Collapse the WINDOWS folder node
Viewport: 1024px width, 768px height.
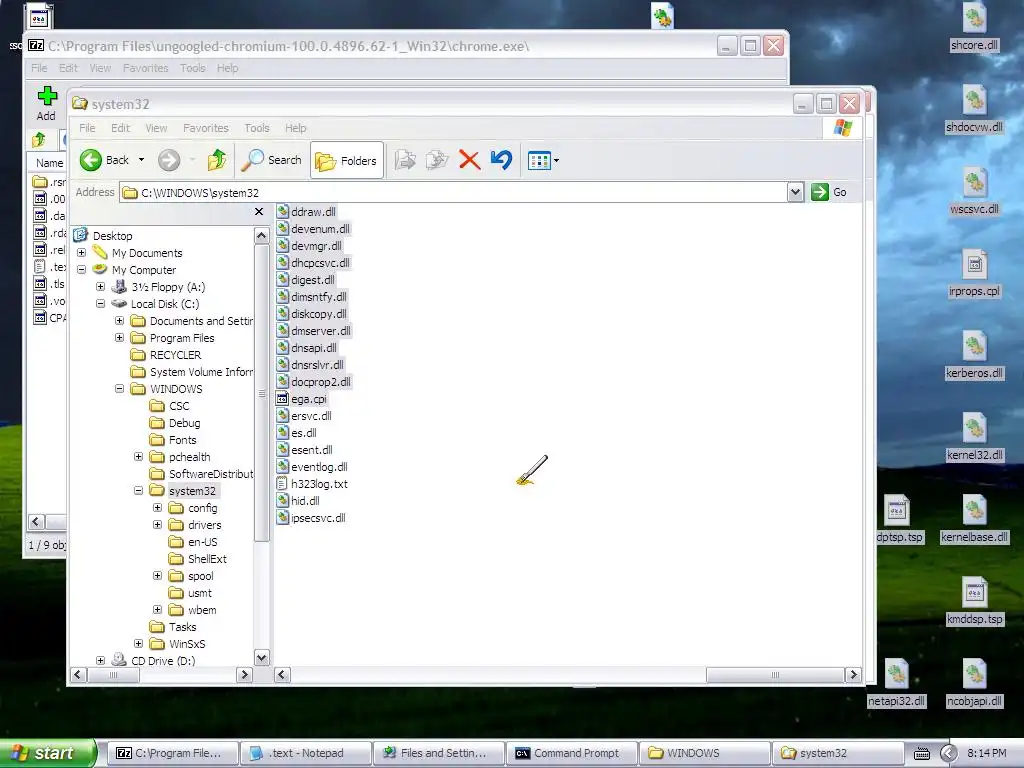pyautogui.click(x=120, y=389)
